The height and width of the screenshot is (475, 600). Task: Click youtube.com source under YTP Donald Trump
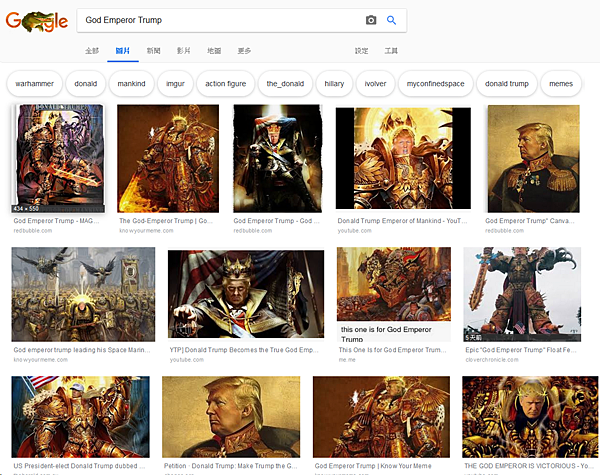point(187,360)
